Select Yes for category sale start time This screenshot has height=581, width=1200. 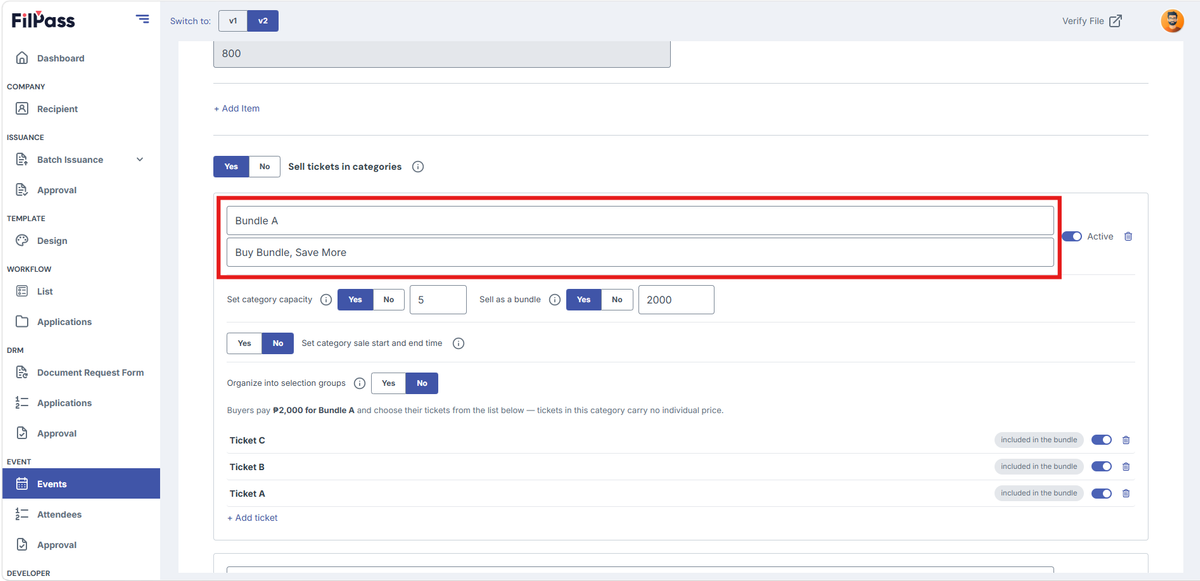[x=244, y=343]
